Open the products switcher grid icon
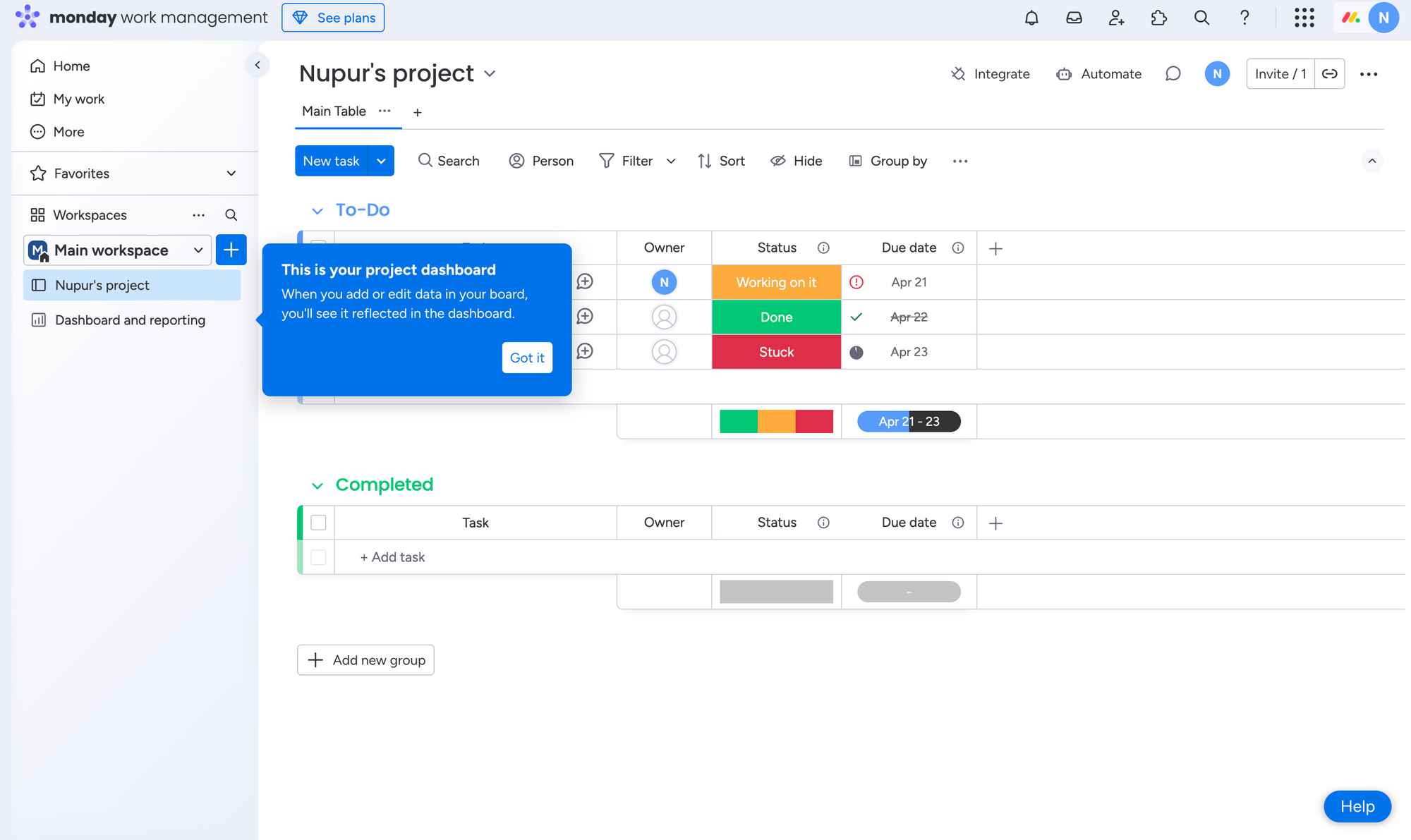The width and height of the screenshot is (1411, 840). [1304, 18]
